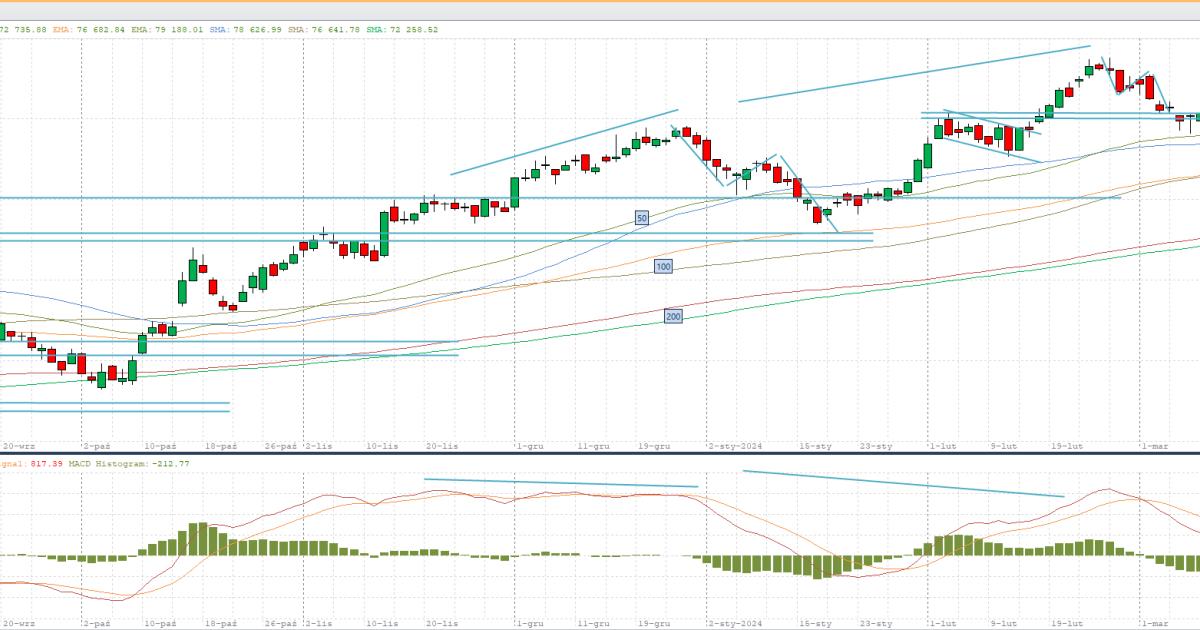Click the divider between price and MACD panels
Image resolution: width=1200 pixels, height=630 pixels.
click(x=600, y=456)
